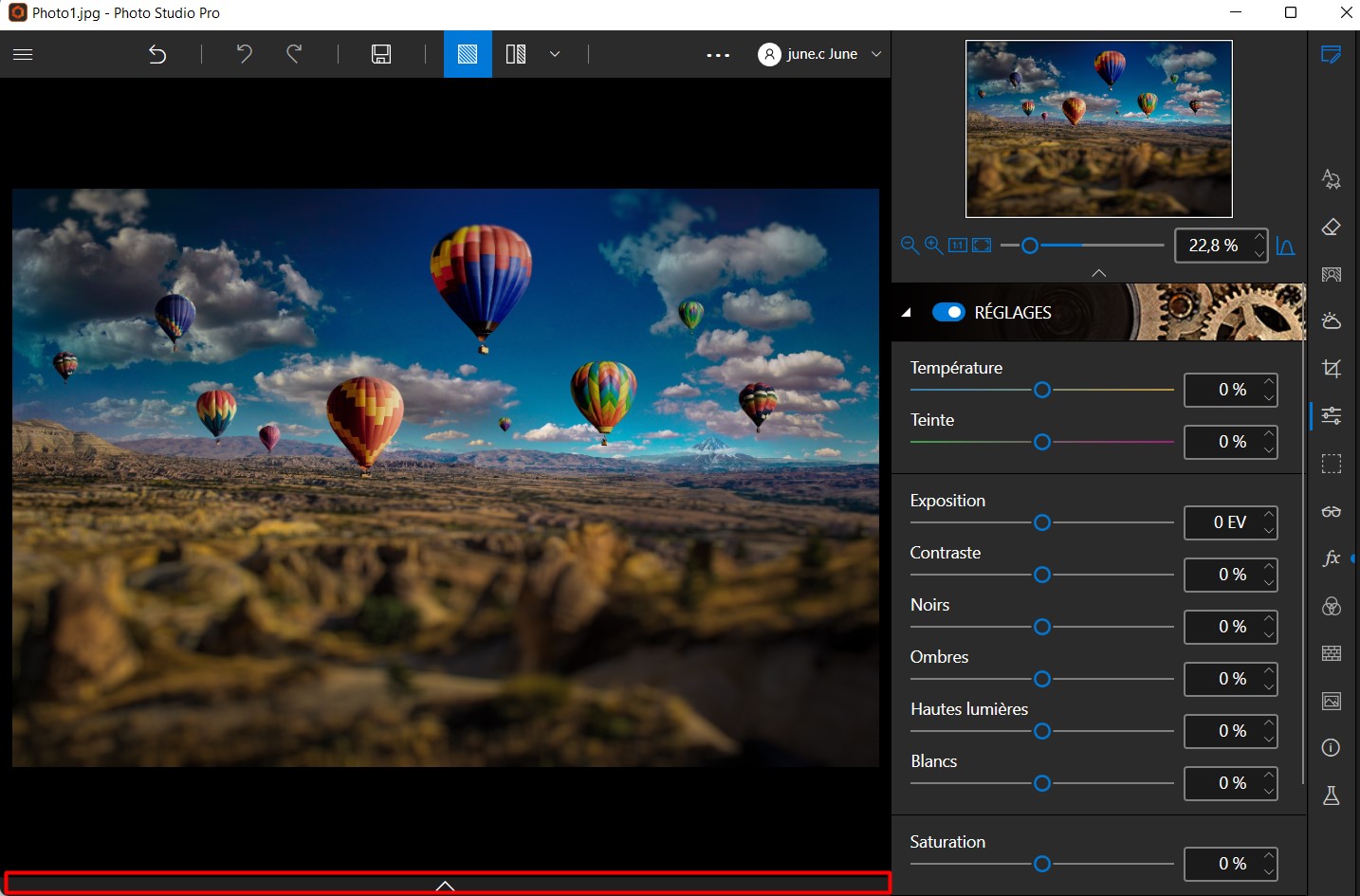Show the histogram curve
Image resolution: width=1360 pixels, height=896 pixels.
(x=1286, y=246)
